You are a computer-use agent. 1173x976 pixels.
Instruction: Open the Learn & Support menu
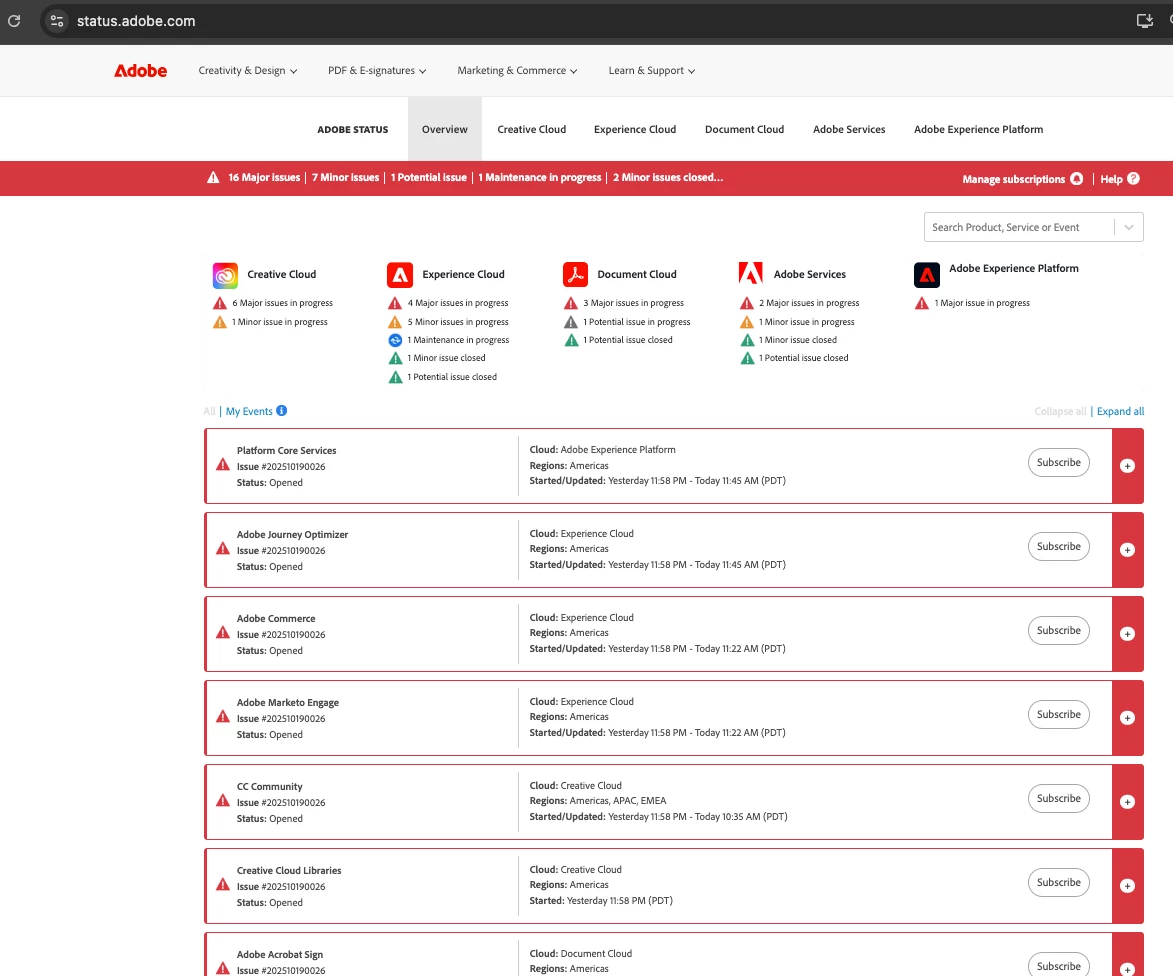pos(652,70)
